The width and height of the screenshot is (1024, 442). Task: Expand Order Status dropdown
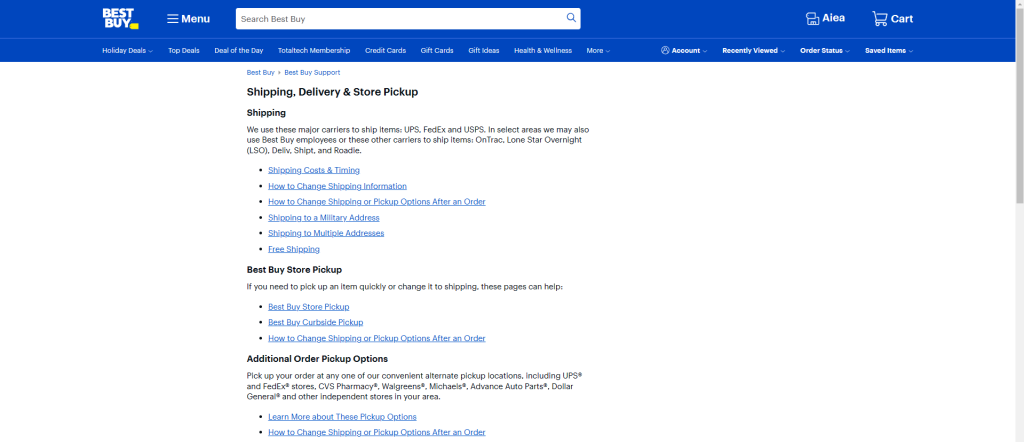[825, 50]
